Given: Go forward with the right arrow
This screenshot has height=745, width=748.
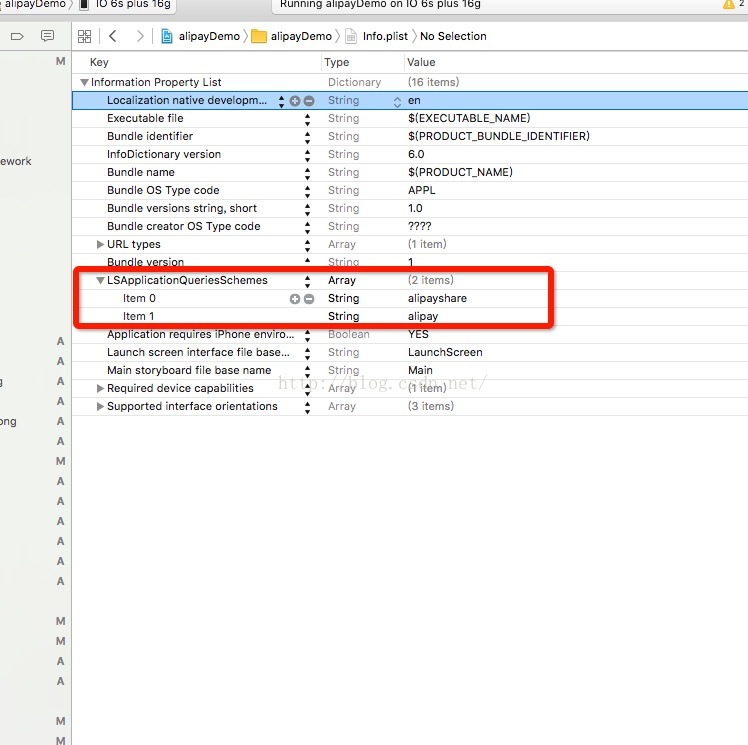Looking at the screenshot, I should pos(139,36).
